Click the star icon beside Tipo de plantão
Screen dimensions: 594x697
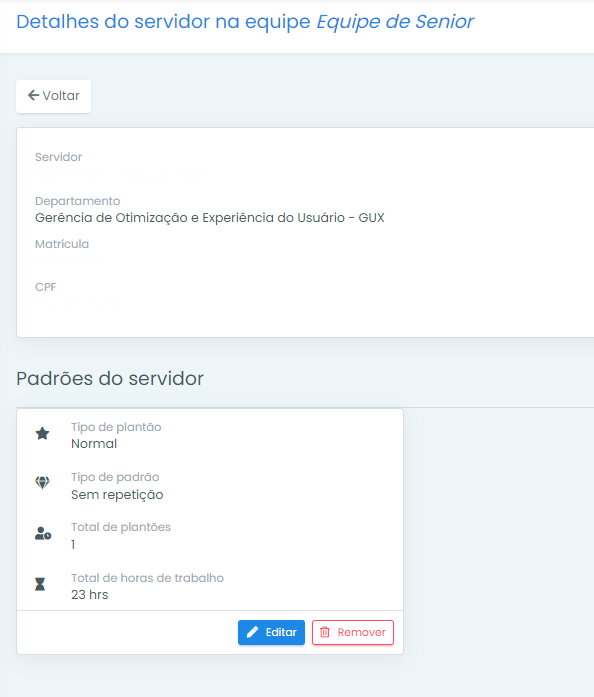[x=42, y=433]
